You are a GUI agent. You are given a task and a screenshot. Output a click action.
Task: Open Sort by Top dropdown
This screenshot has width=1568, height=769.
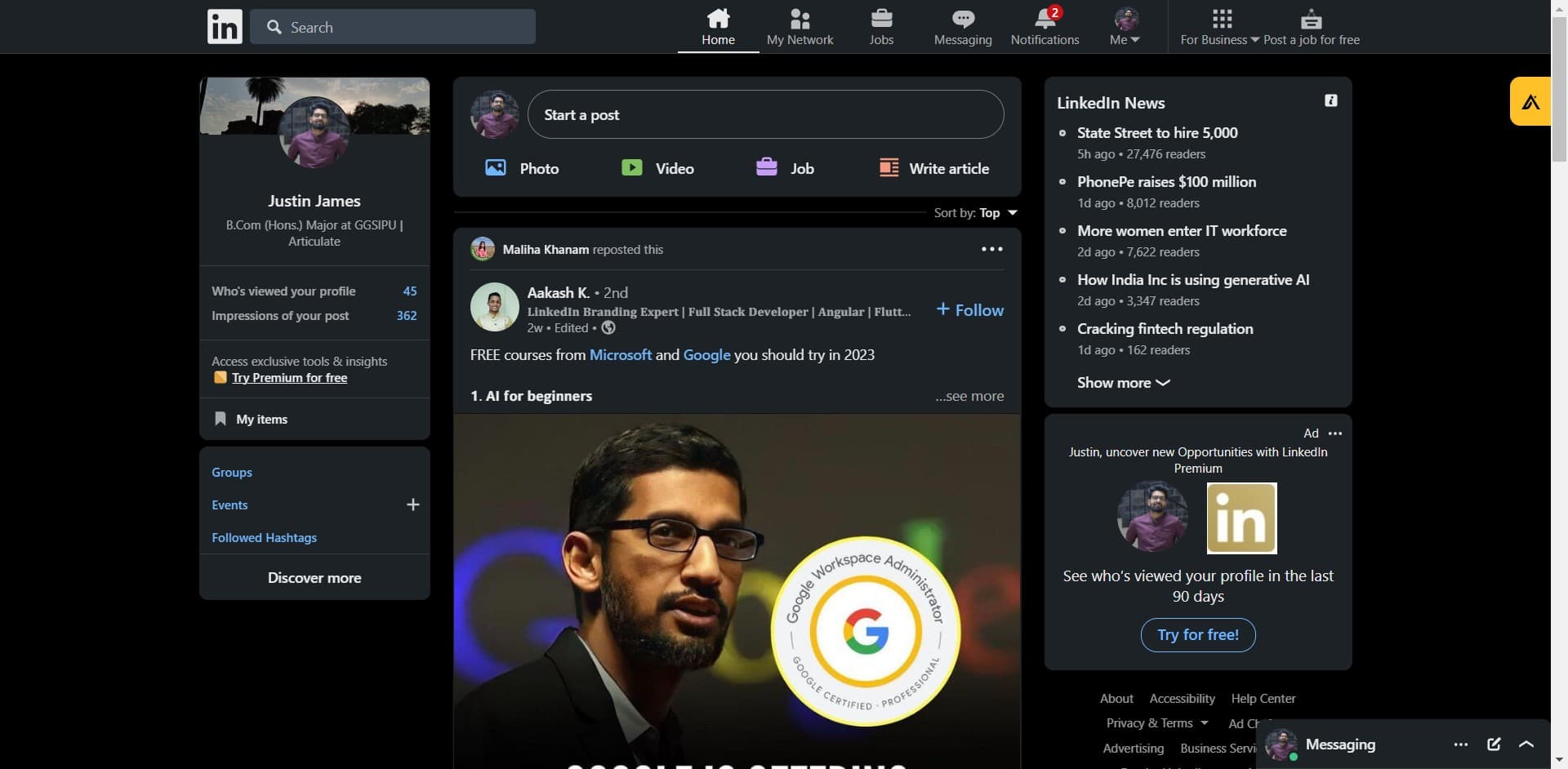[x=976, y=212]
